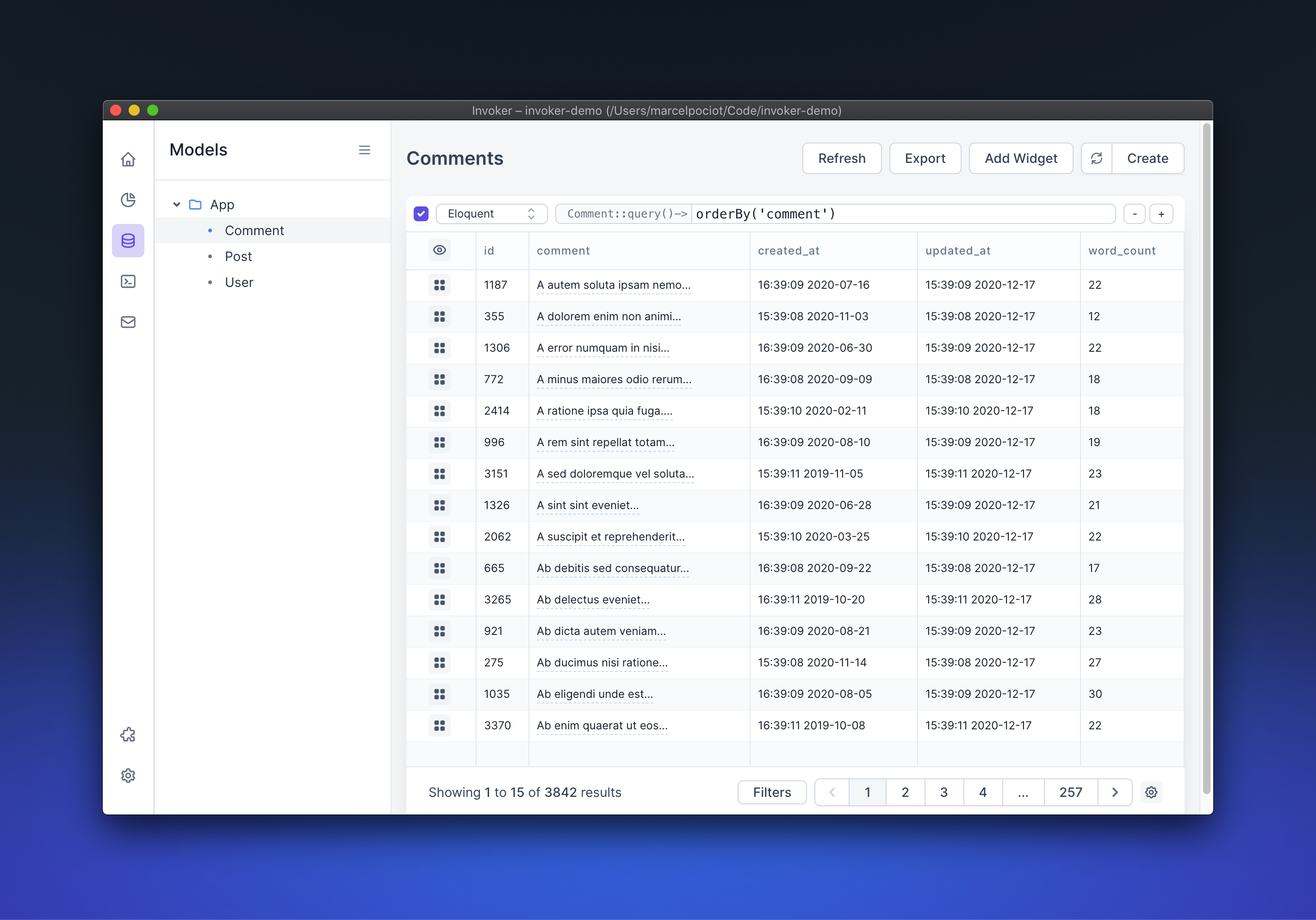Toggle column visibility eye icon
The width and height of the screenshot is (1316, 920).
pos(440,250)
